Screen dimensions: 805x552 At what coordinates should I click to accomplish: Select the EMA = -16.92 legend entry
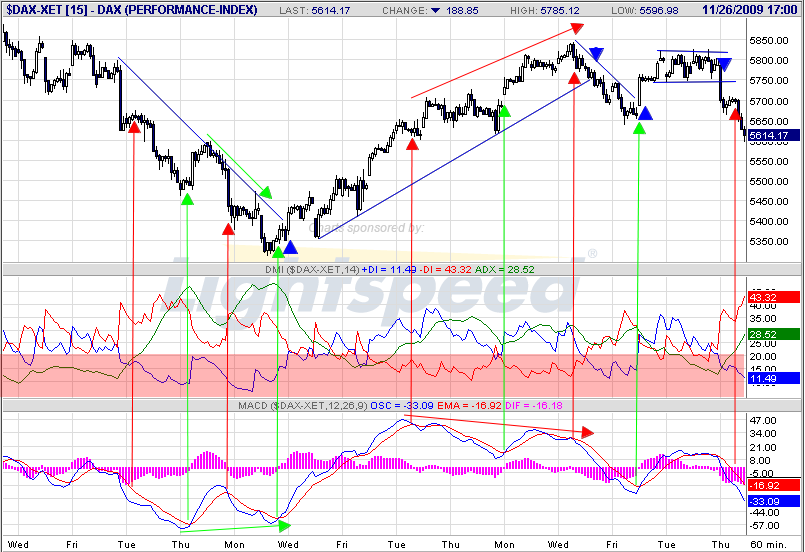pyautogui.click(x=469, y=406)
